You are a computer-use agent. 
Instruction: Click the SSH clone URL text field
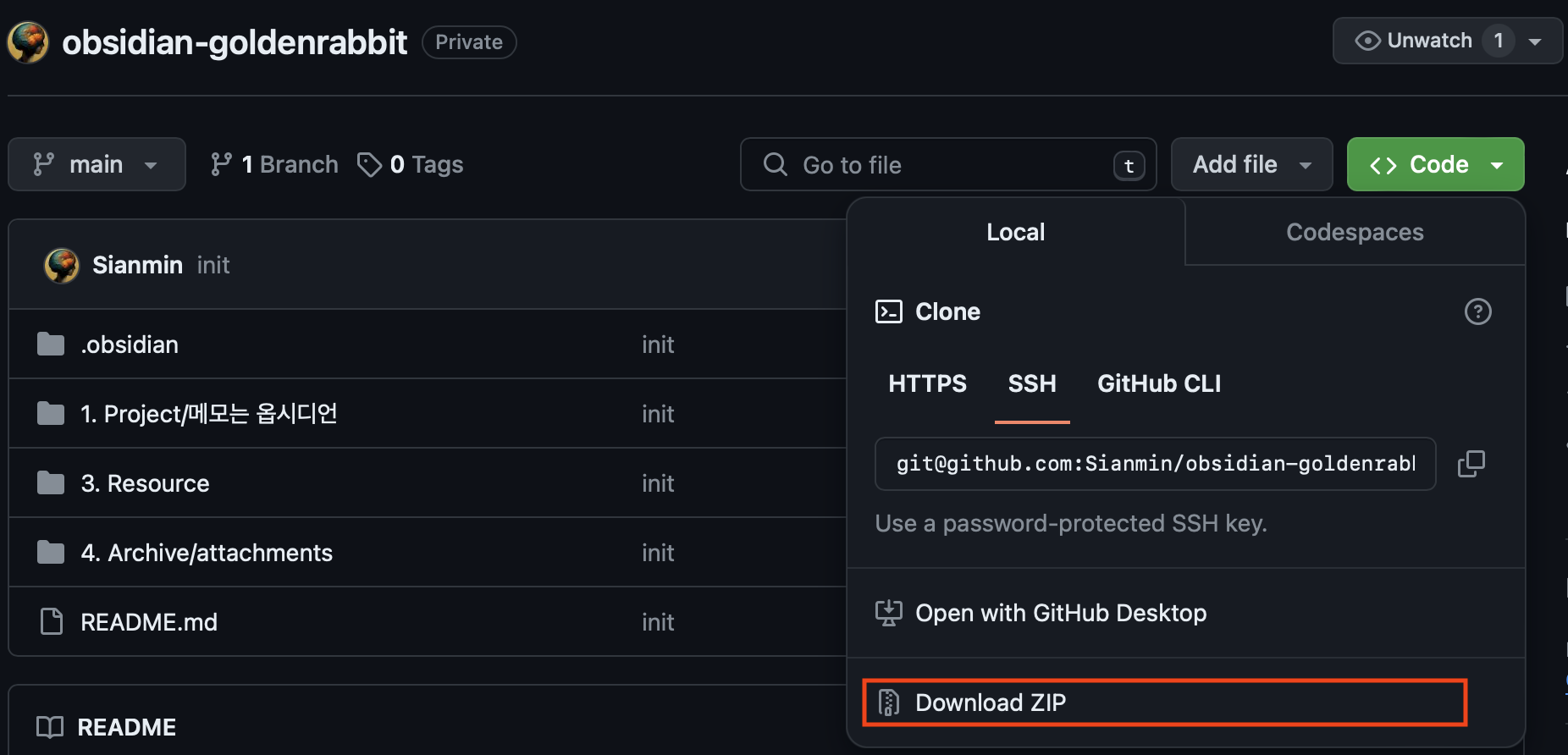click(1155, 464)
